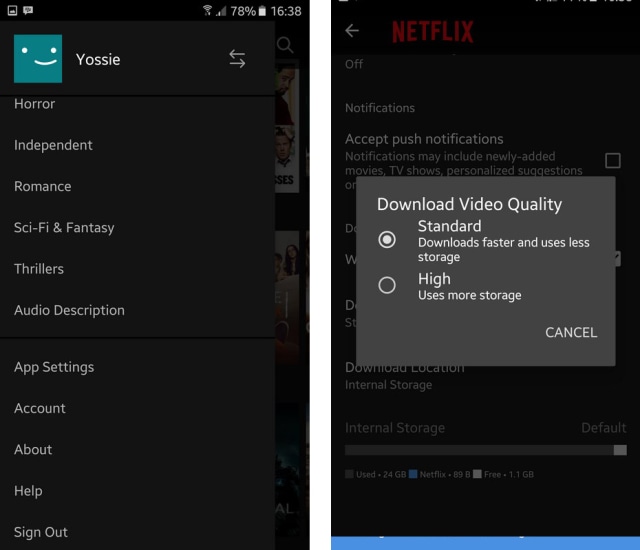Tap the picture notification icon in status bar
This screenshot has height=550, width=640.
click(x=13, y=10)
